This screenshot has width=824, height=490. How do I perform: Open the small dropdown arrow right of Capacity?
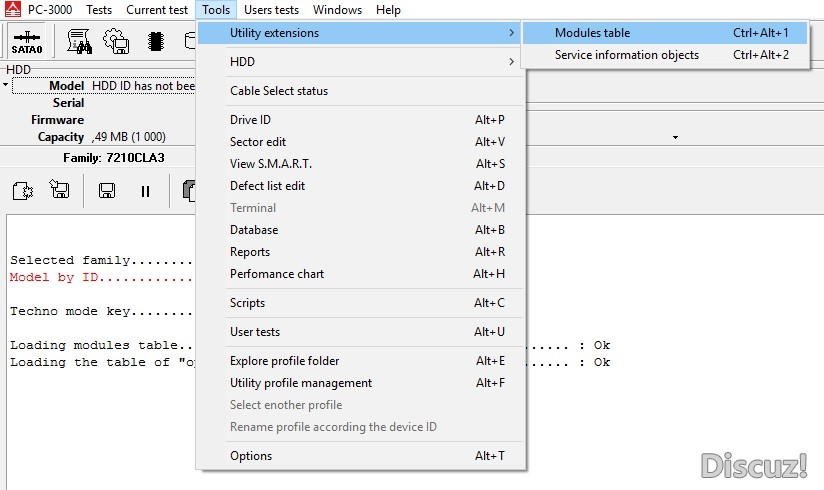(675, 138)
